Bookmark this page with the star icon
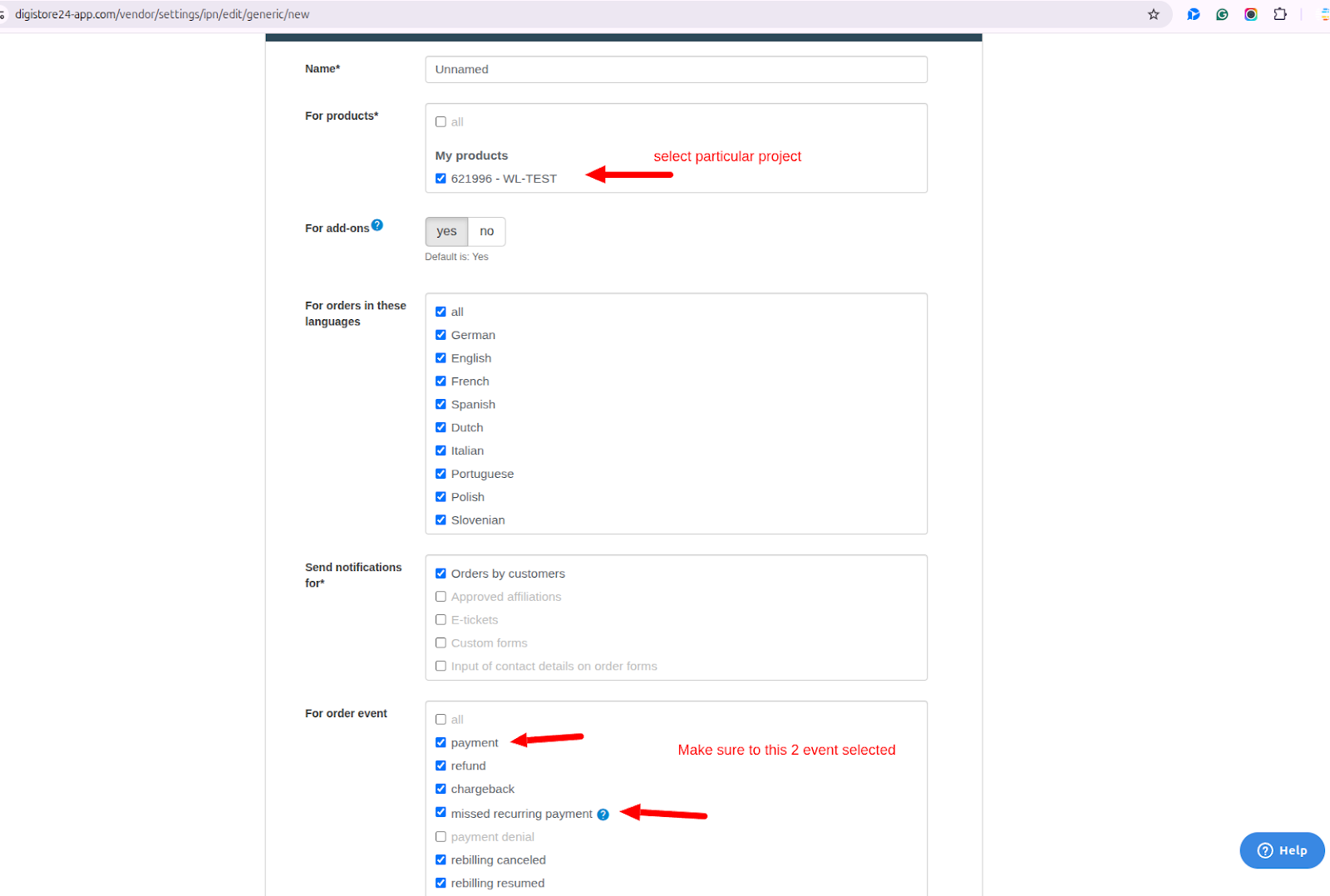Image resolution: width=1330 pixels, height=896 pixels. pyautogui.click(x=1153, y=14)
